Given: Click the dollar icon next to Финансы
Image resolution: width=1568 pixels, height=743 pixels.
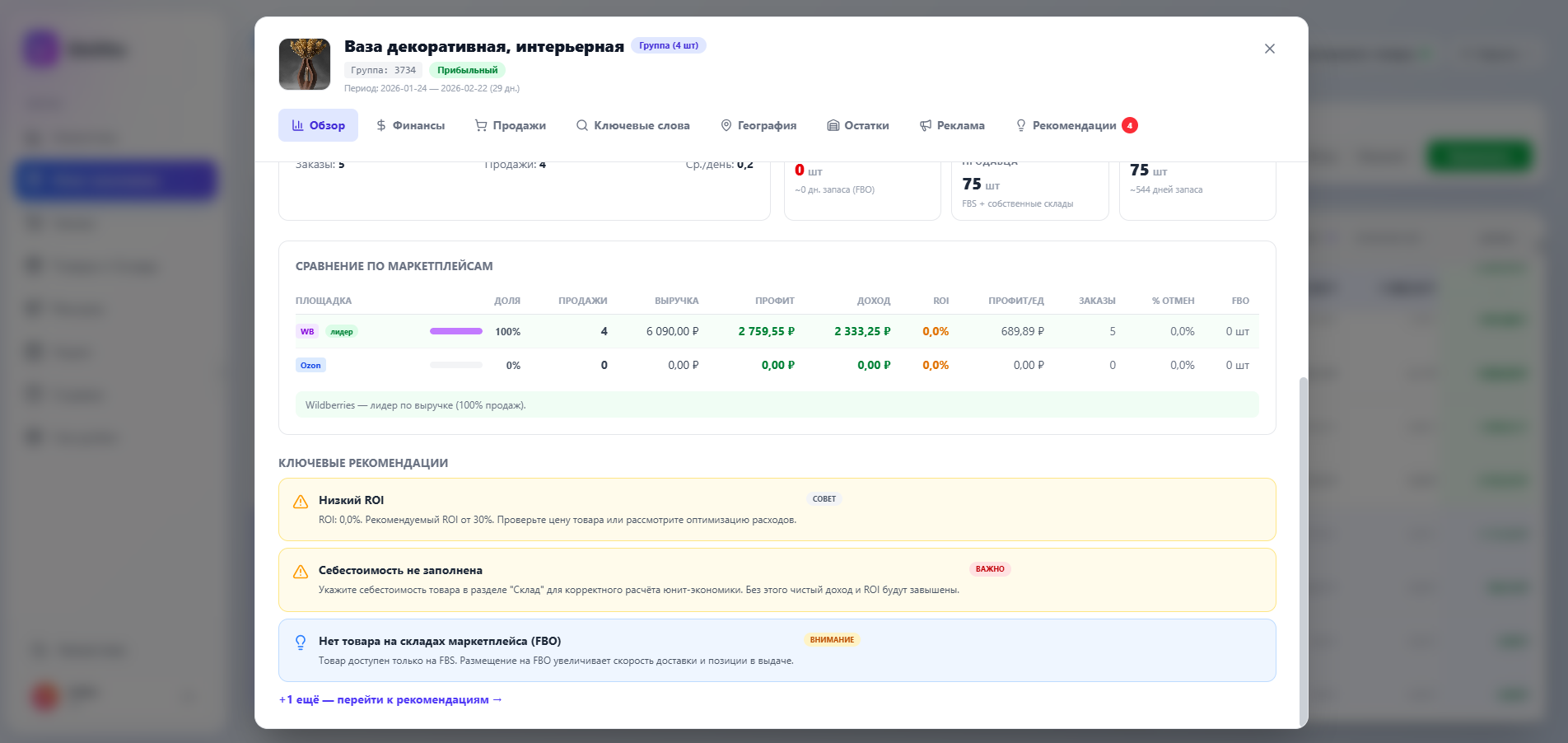Looking at the screenshot, I should pos(381,125).
